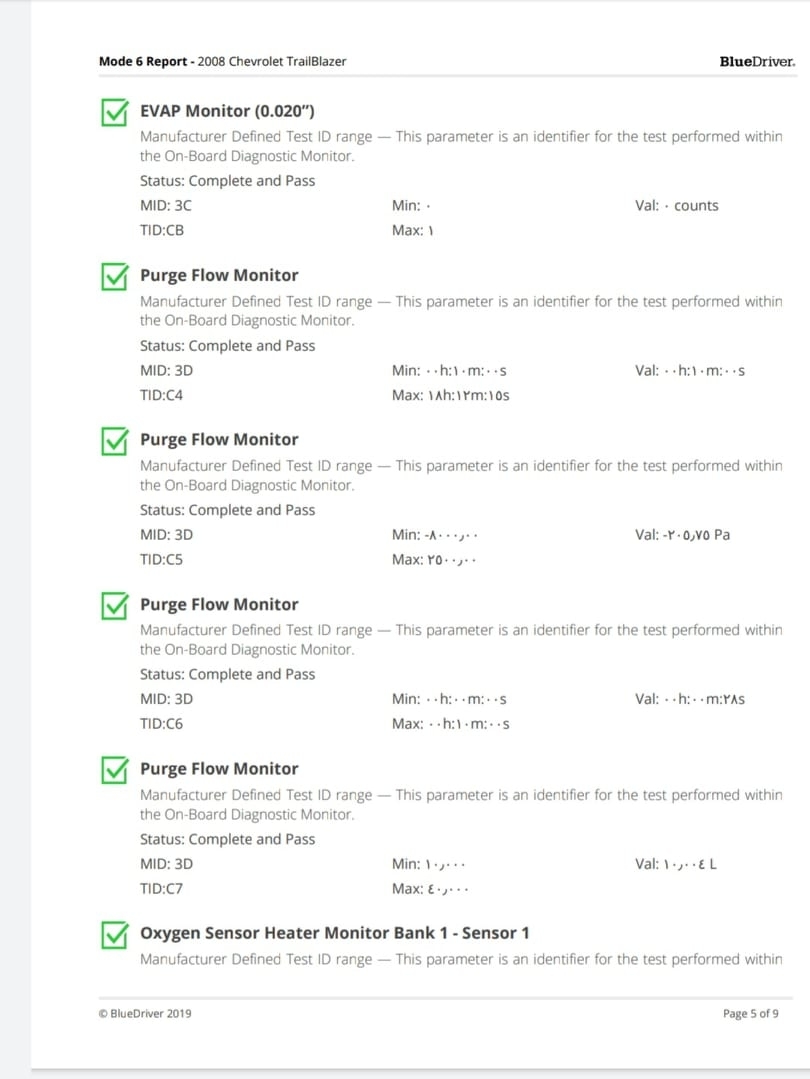Click the 2008 Chevrolet TrailBlazer vehicle name
Image resolution: width=810 pixels, height=1079 pixels.
click(272, 62)
